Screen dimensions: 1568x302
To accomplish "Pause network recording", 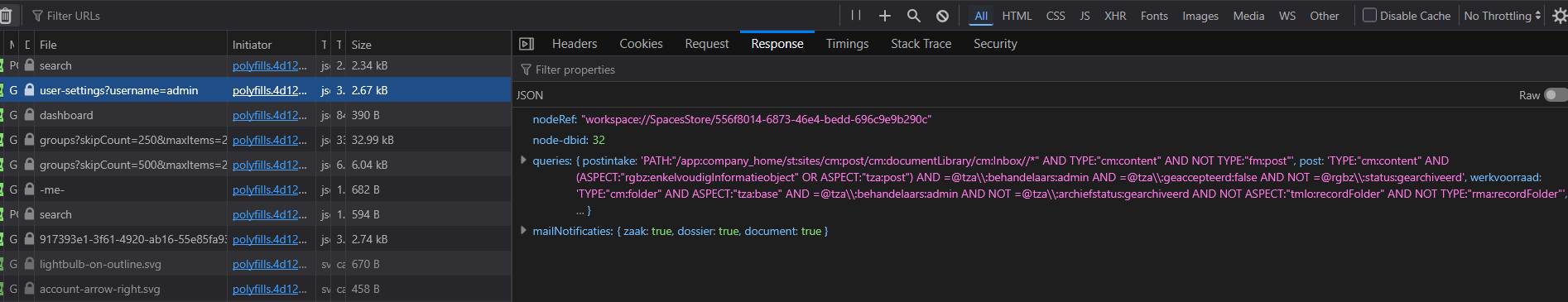I will click(856, 16).
